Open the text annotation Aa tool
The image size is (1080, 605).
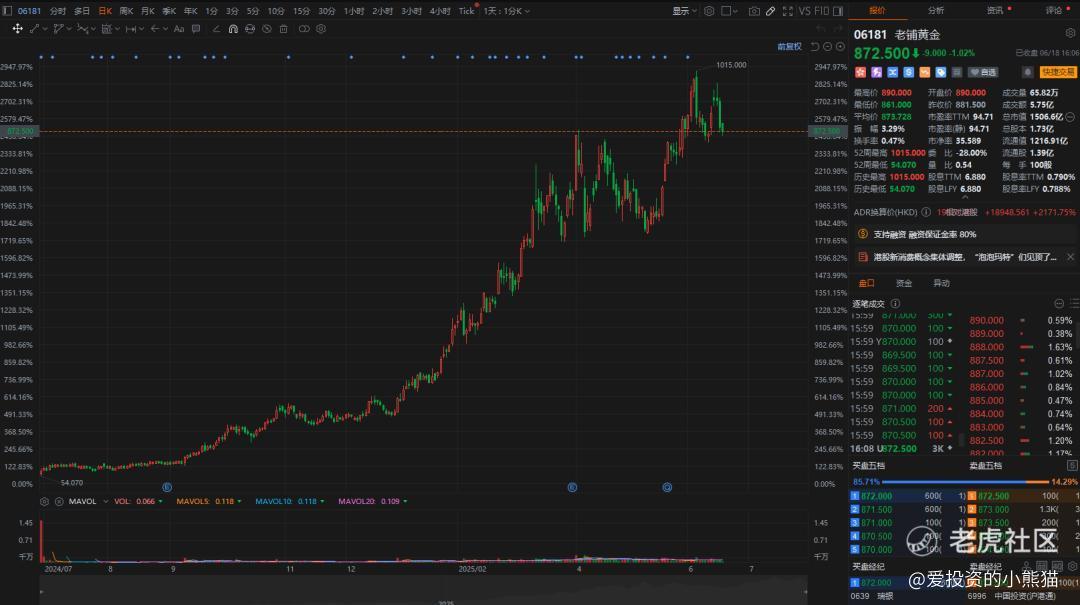click(179, 29)
